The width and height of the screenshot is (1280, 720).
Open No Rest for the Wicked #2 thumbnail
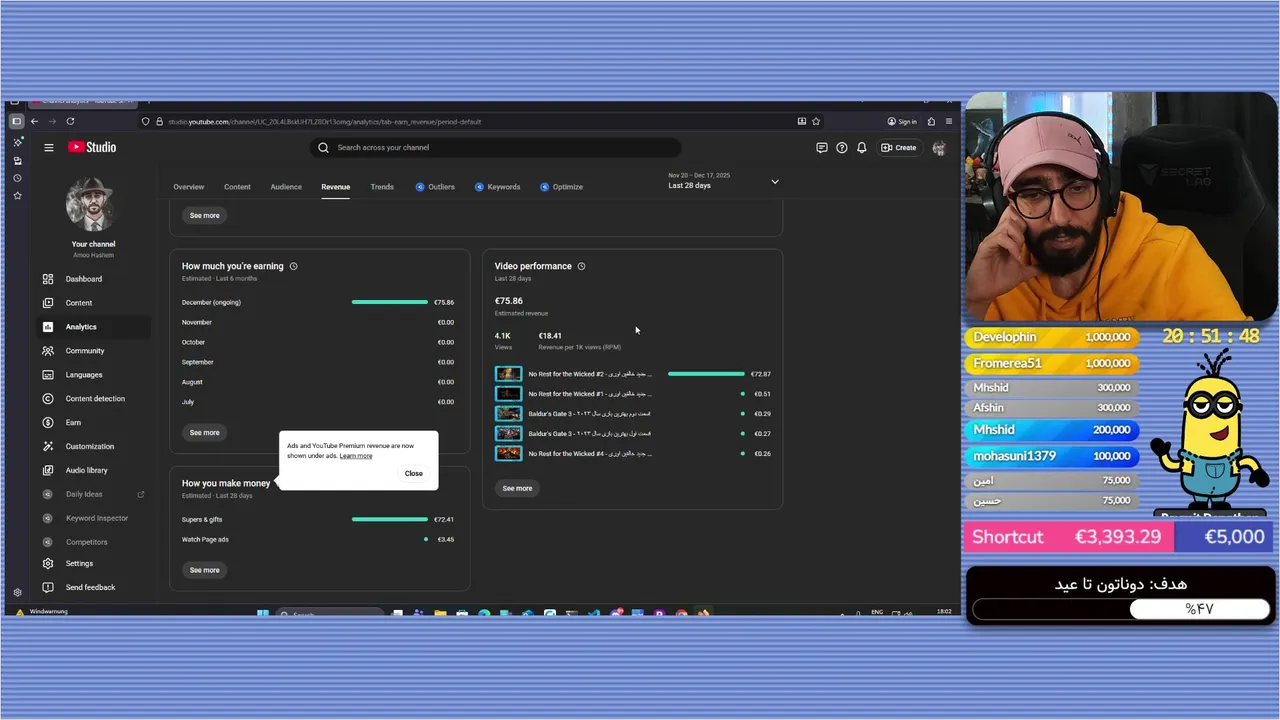click(508, 374)
